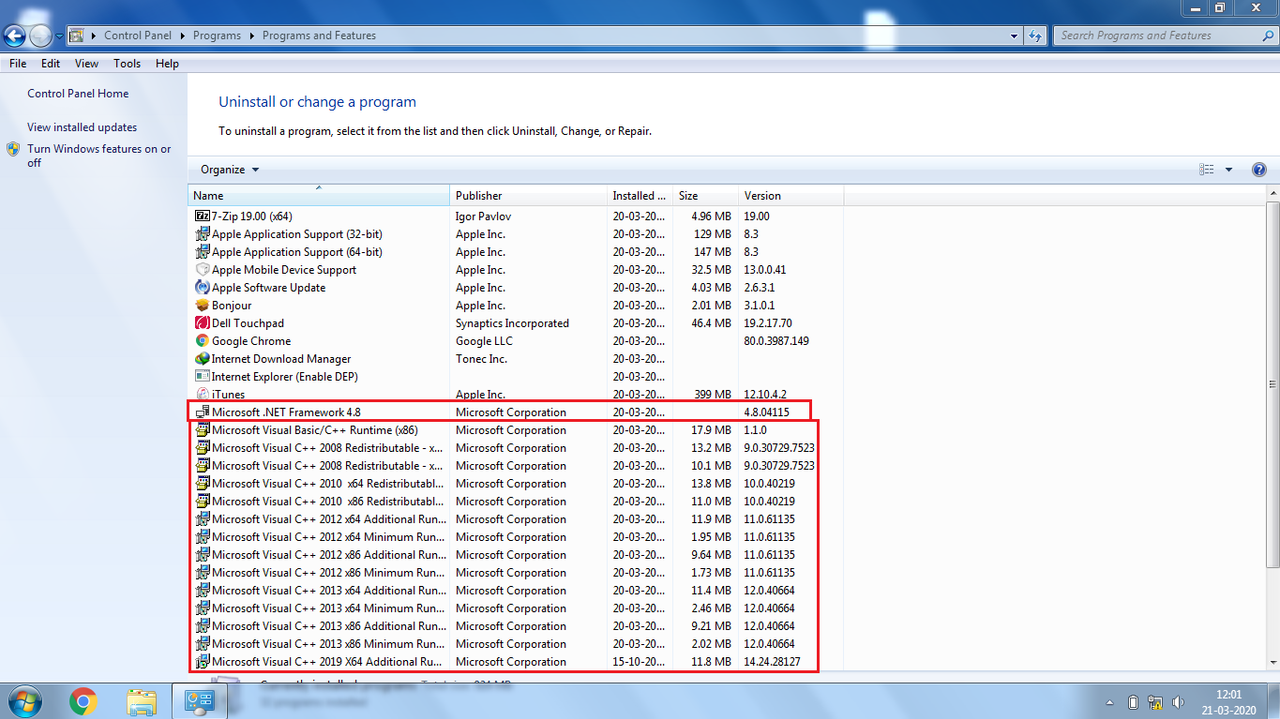Sort by the Name column header
The width and height of the screenshot is (1280, 719).
point(319,196)
